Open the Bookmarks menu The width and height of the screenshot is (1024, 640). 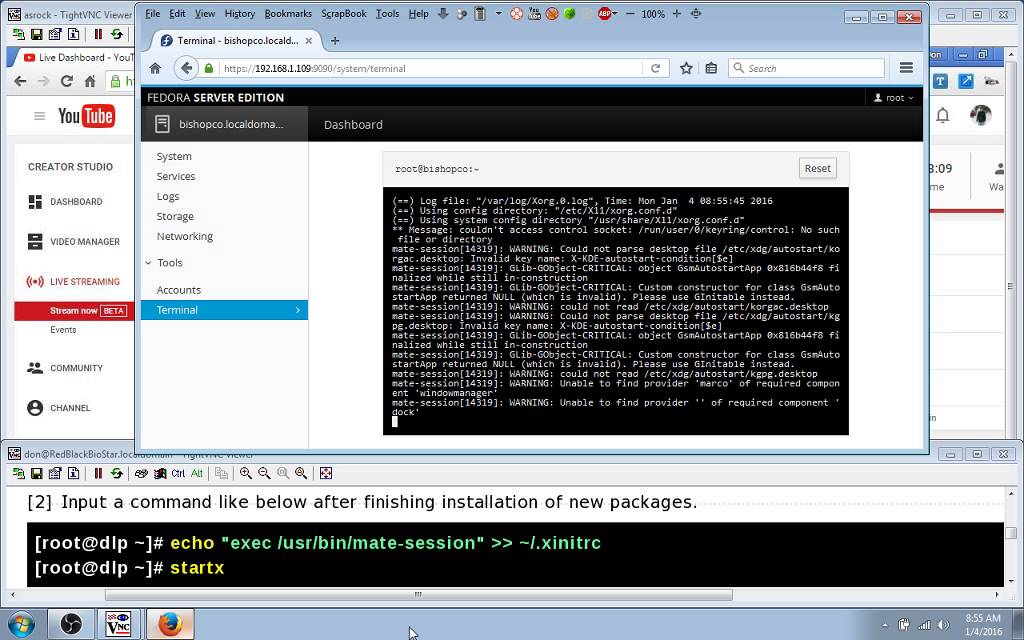pos(288,14)
